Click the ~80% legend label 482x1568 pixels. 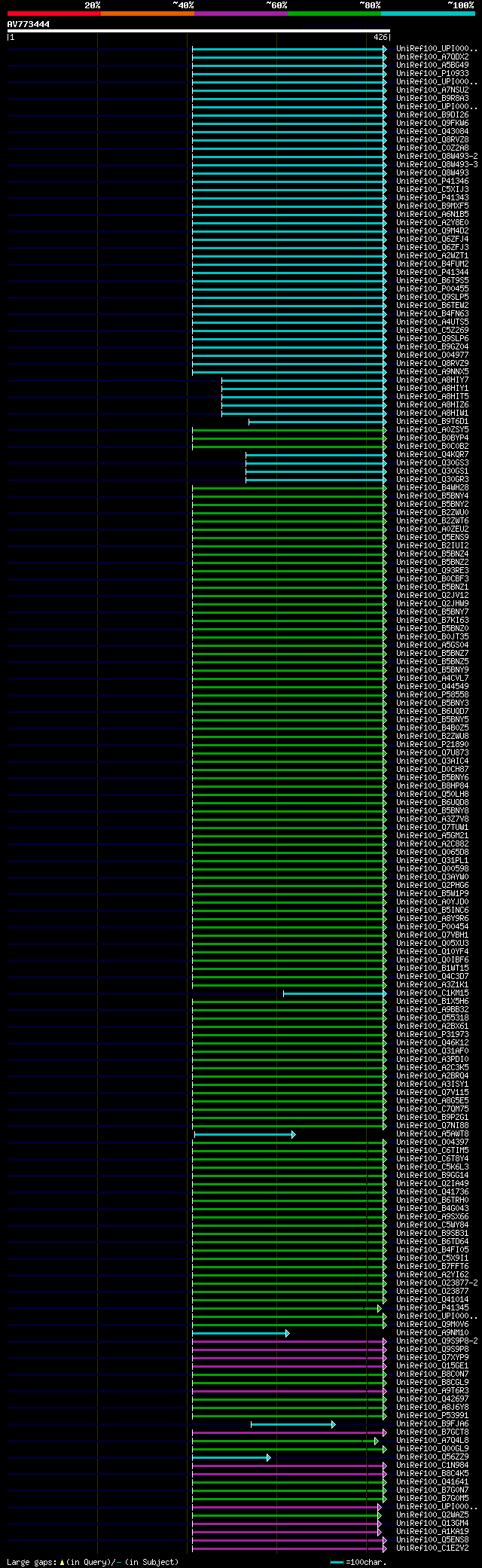[371, 5]
